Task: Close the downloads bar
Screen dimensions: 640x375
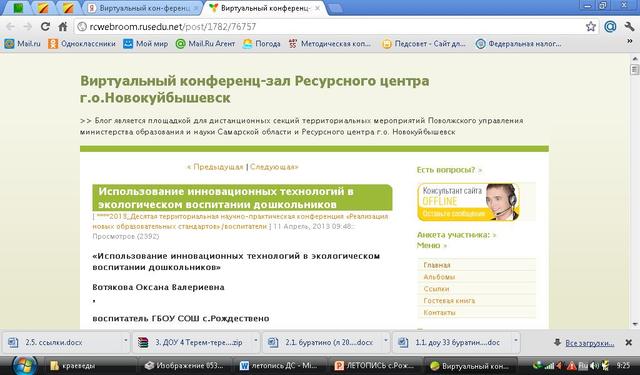Action: (629, 343)
